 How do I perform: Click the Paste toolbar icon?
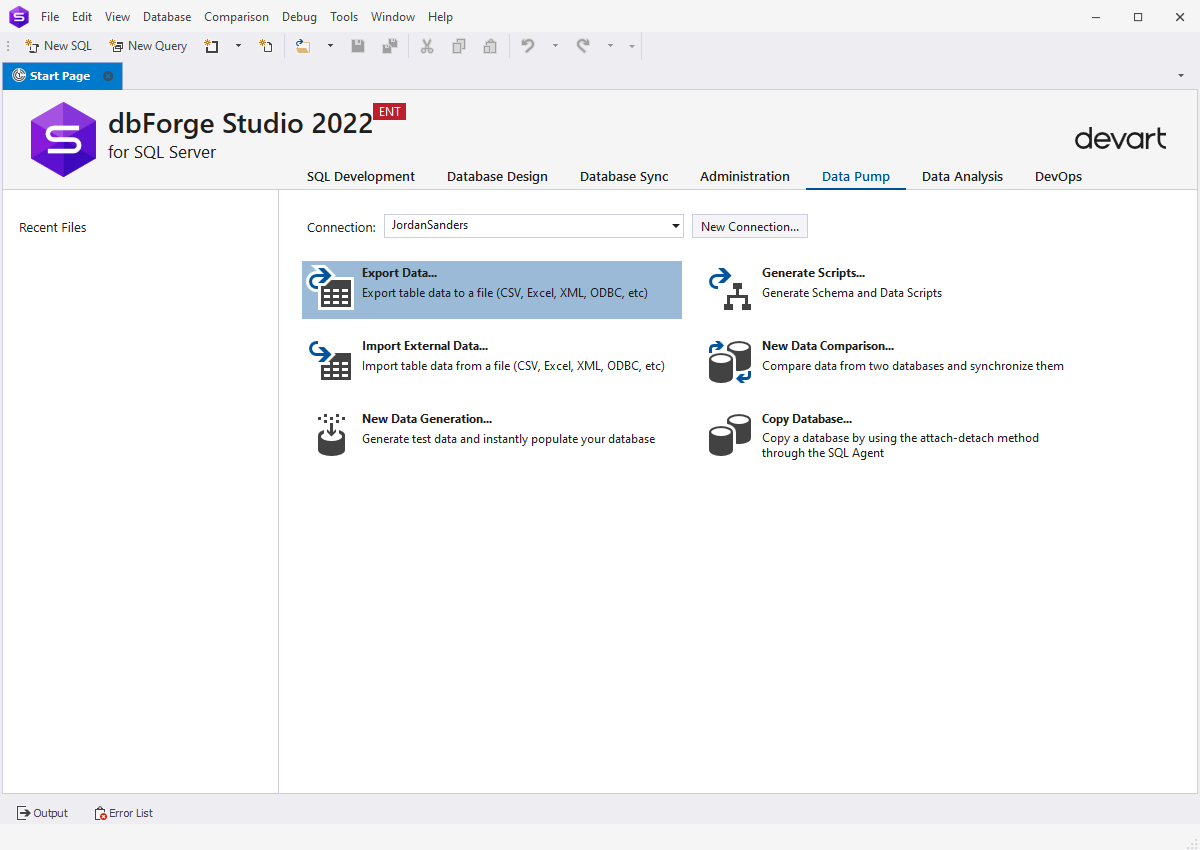tap(490, 46)
